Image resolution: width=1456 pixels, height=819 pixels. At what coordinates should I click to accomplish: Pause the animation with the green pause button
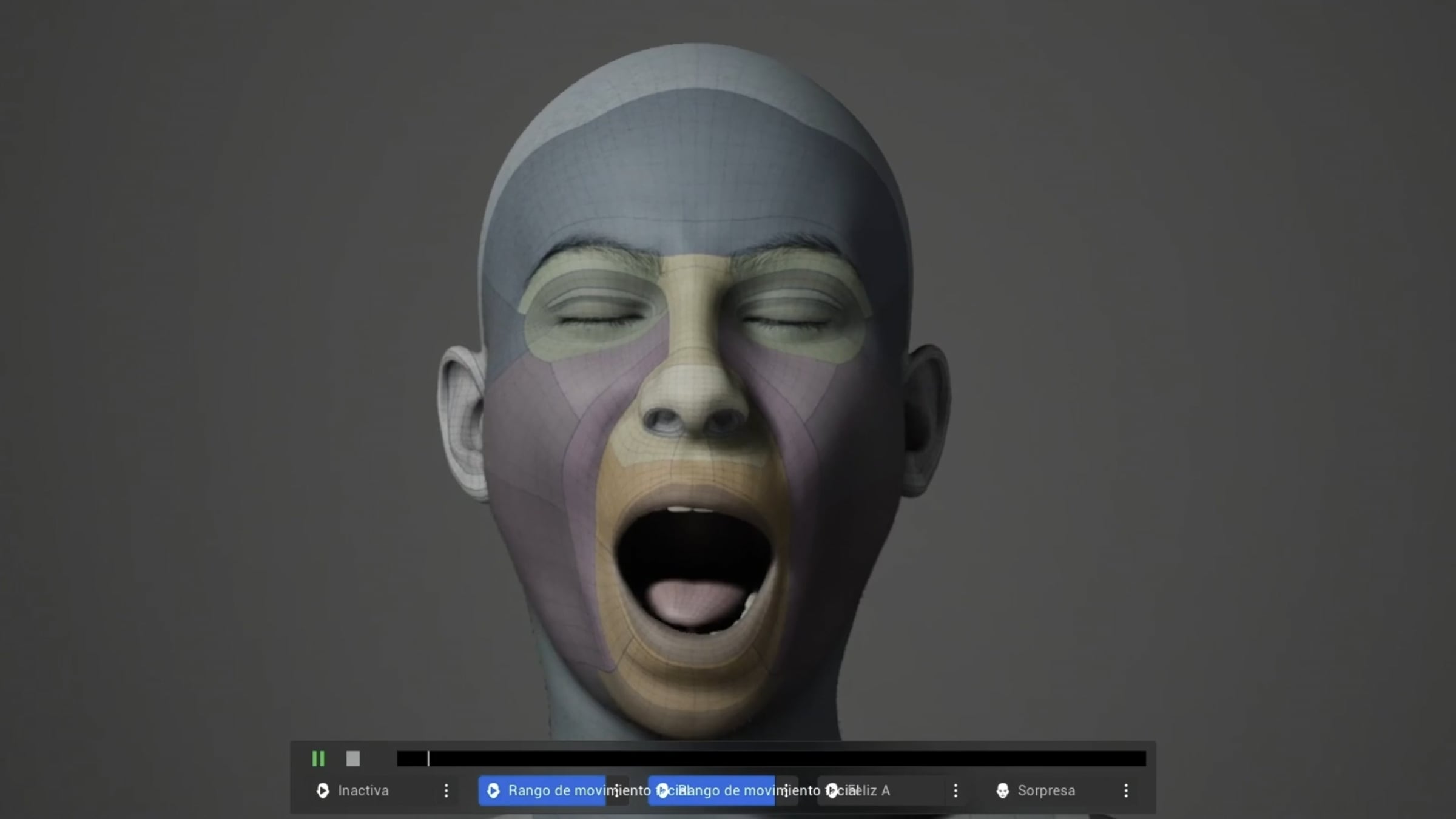point(318,758)
